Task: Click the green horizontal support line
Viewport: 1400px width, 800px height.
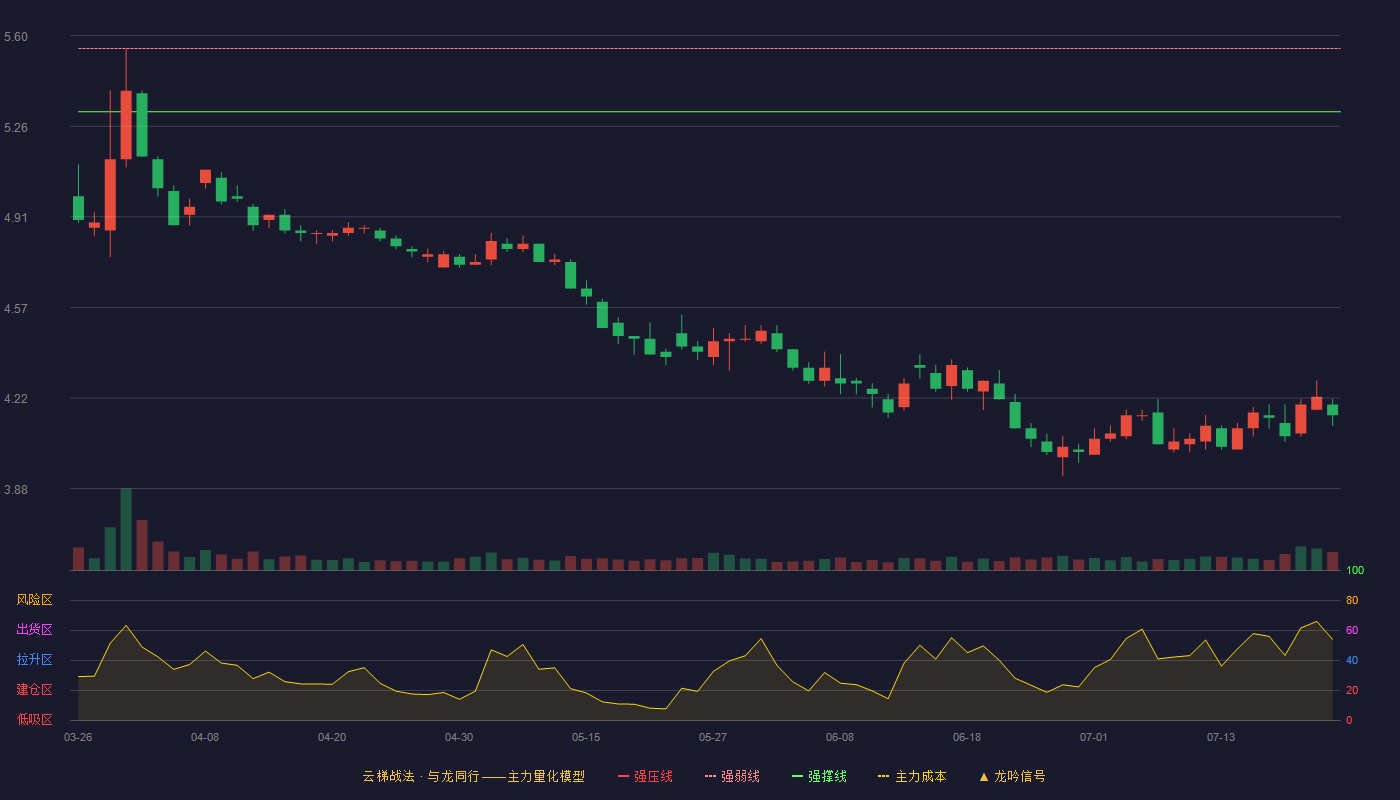Action: point(709,112)
